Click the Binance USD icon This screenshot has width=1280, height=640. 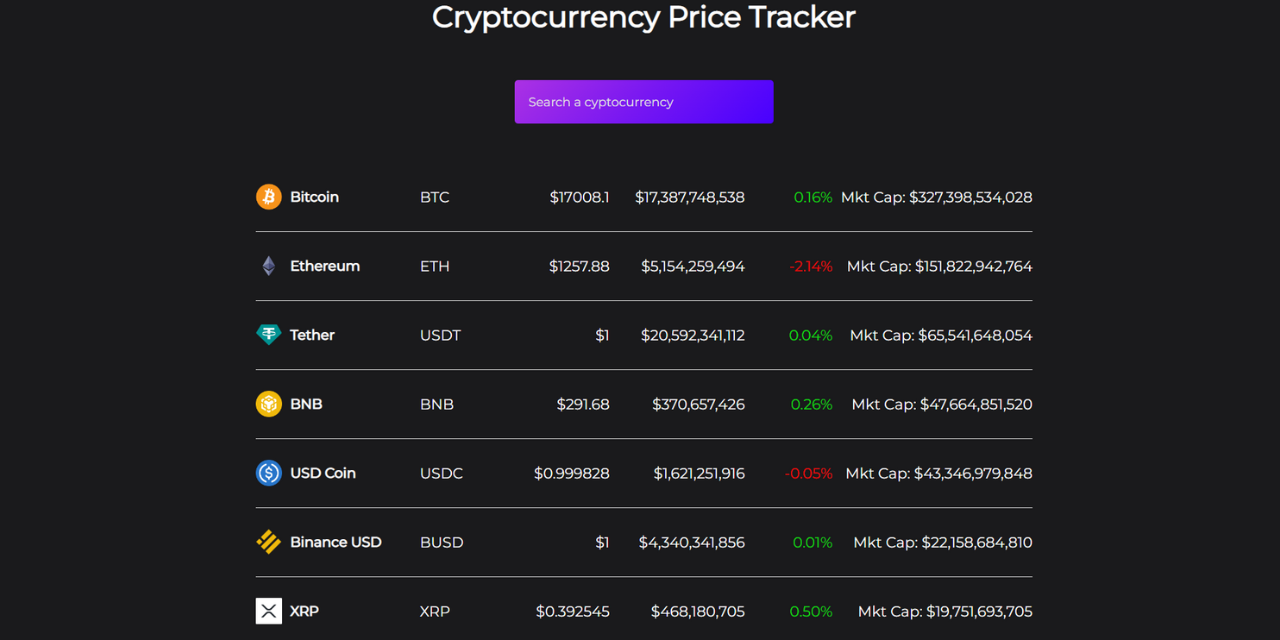[x=268, y=542]
